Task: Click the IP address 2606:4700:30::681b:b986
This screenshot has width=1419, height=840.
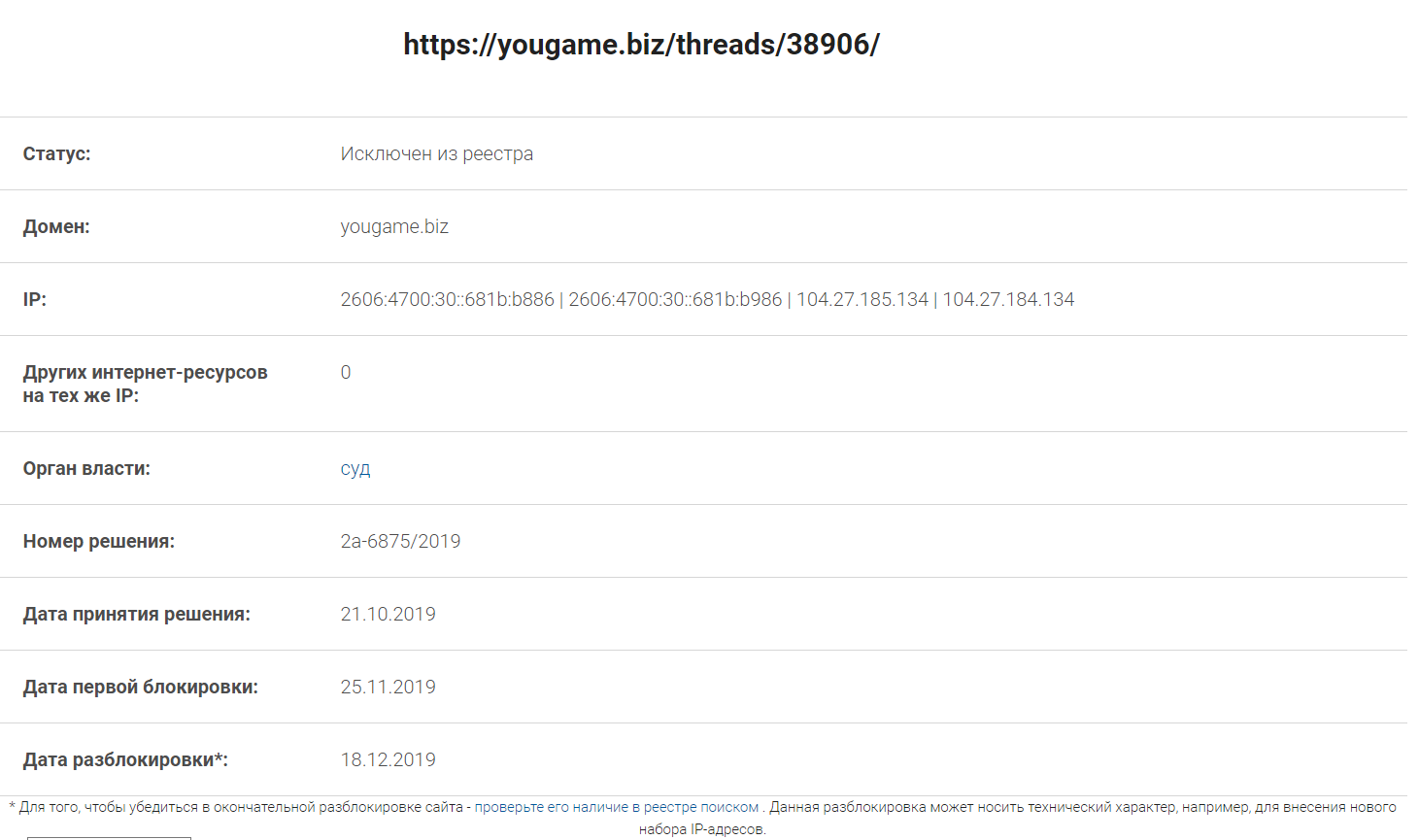Action: (x=675, y=299)
